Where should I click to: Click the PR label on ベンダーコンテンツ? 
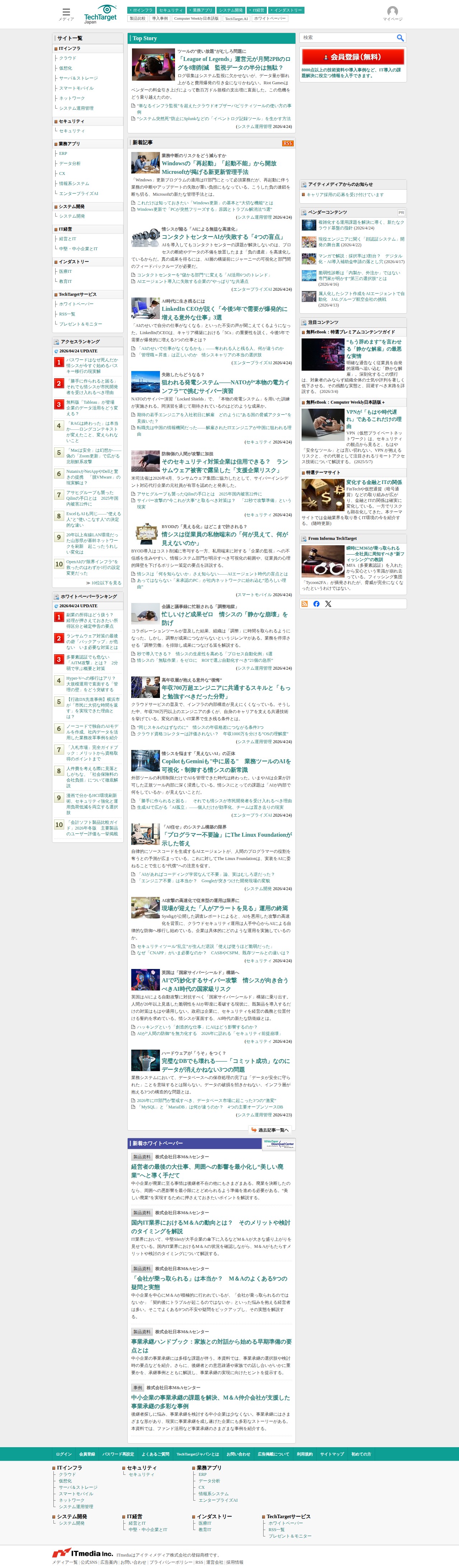401,213
